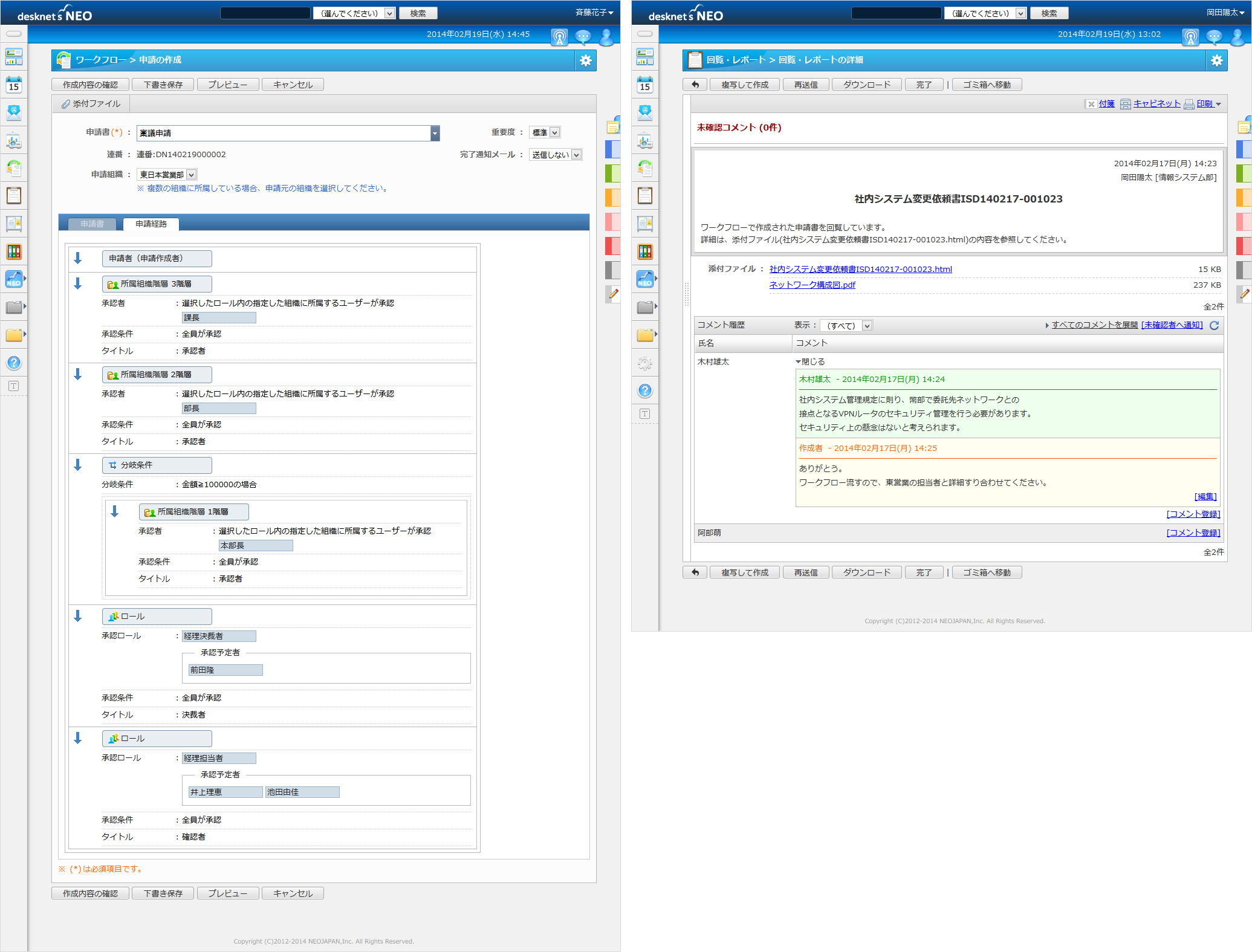Click the bottom キャンセル button in workflow window
The height and width of the screenshot is (952, 1252).
[x=293, y=893]
